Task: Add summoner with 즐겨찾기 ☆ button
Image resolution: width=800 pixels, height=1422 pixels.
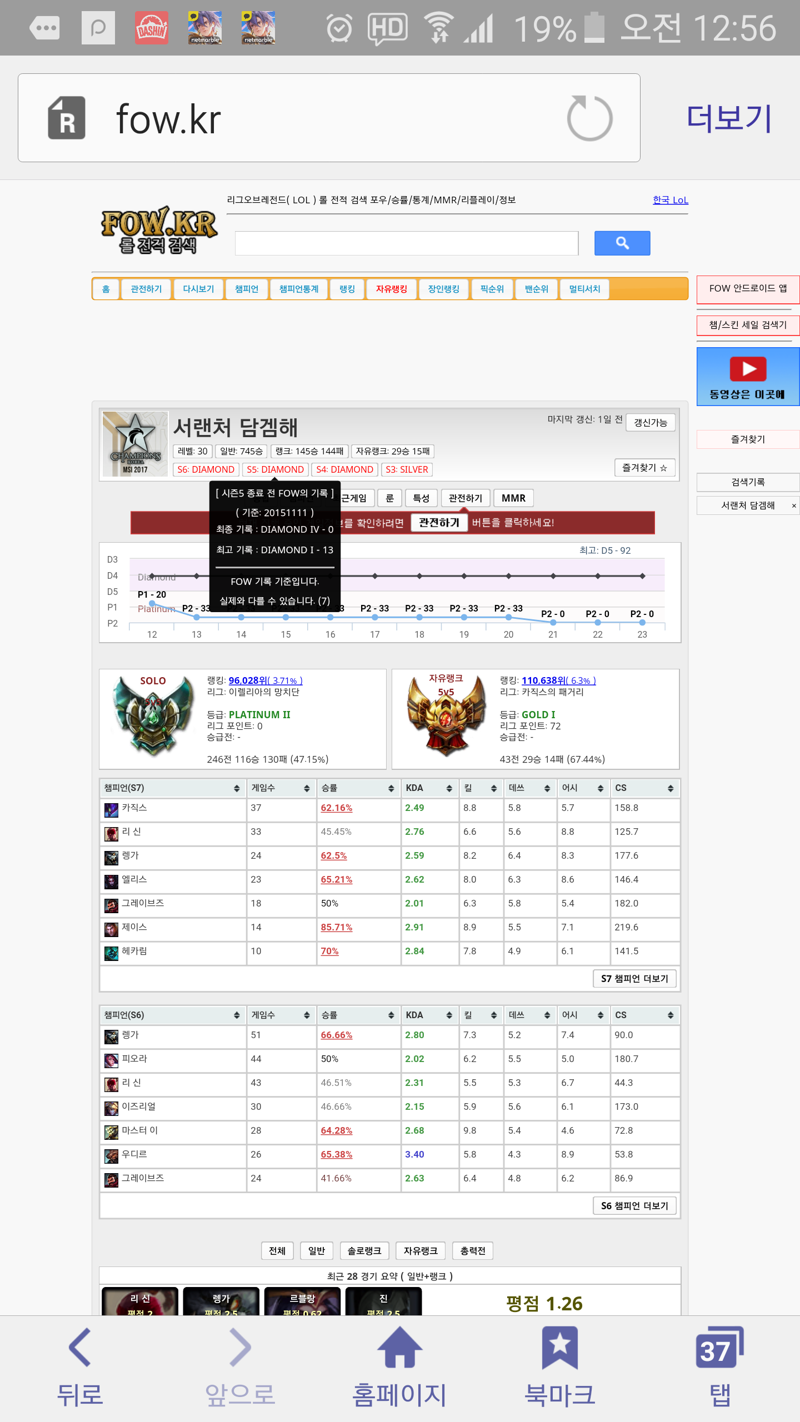Action: pyautogui.click(x=644, y=468)
